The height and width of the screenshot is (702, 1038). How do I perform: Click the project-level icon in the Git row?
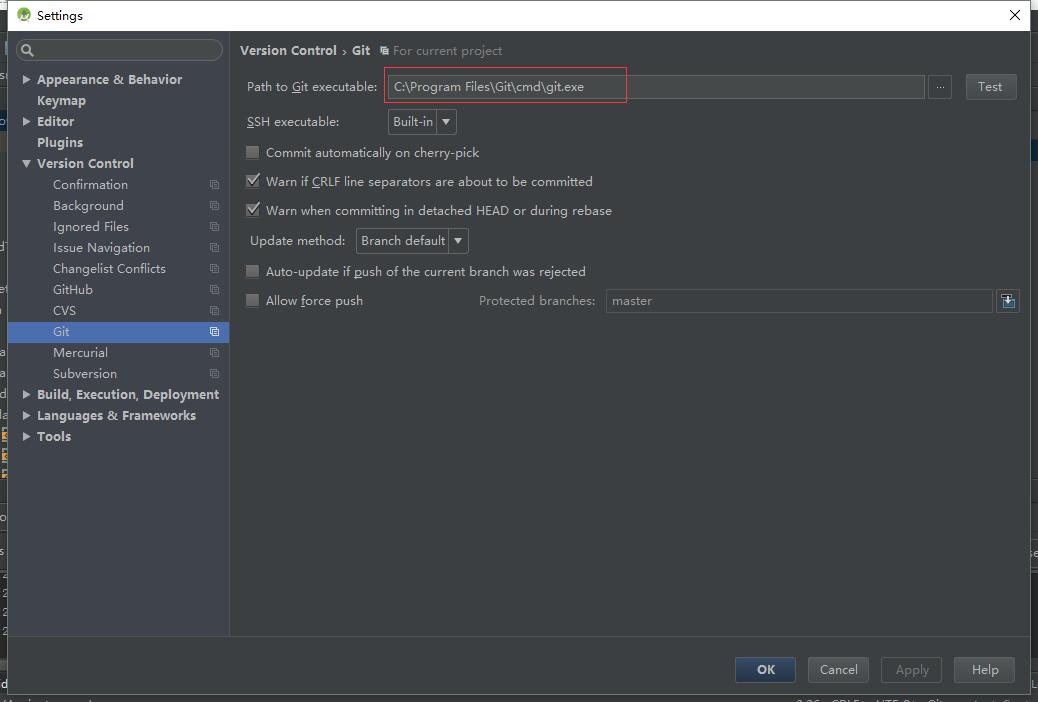pyautogui.click(x=214, y=332)
